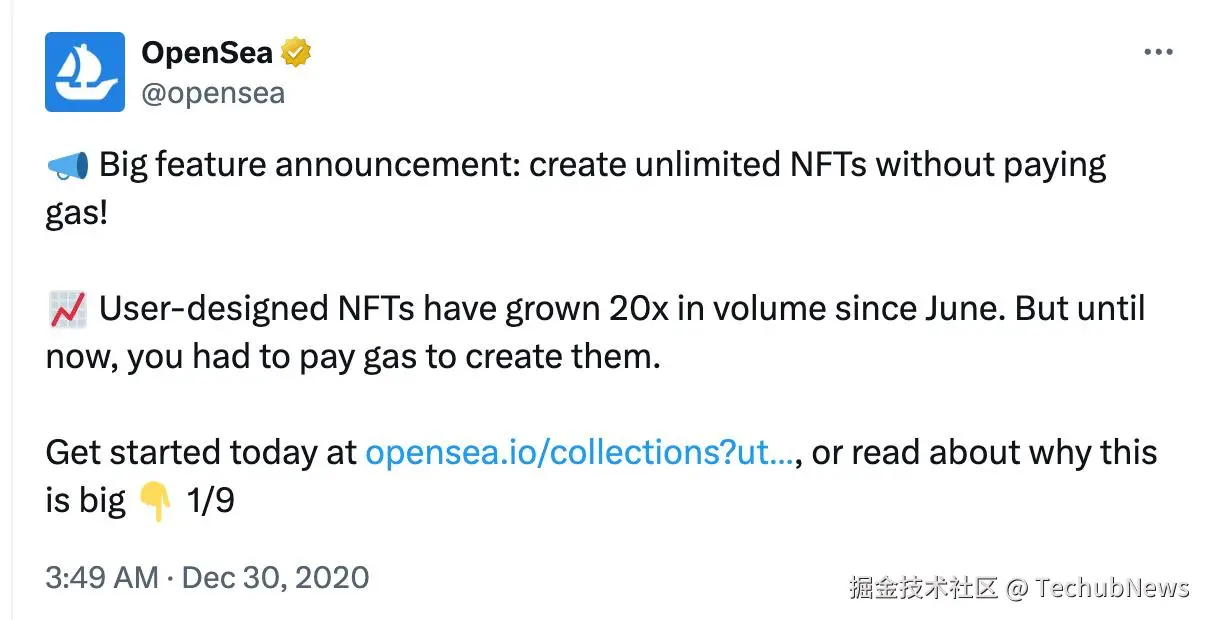Click the blue megaphone emoji
1208x620 pixels.
[x=68, y=166]
